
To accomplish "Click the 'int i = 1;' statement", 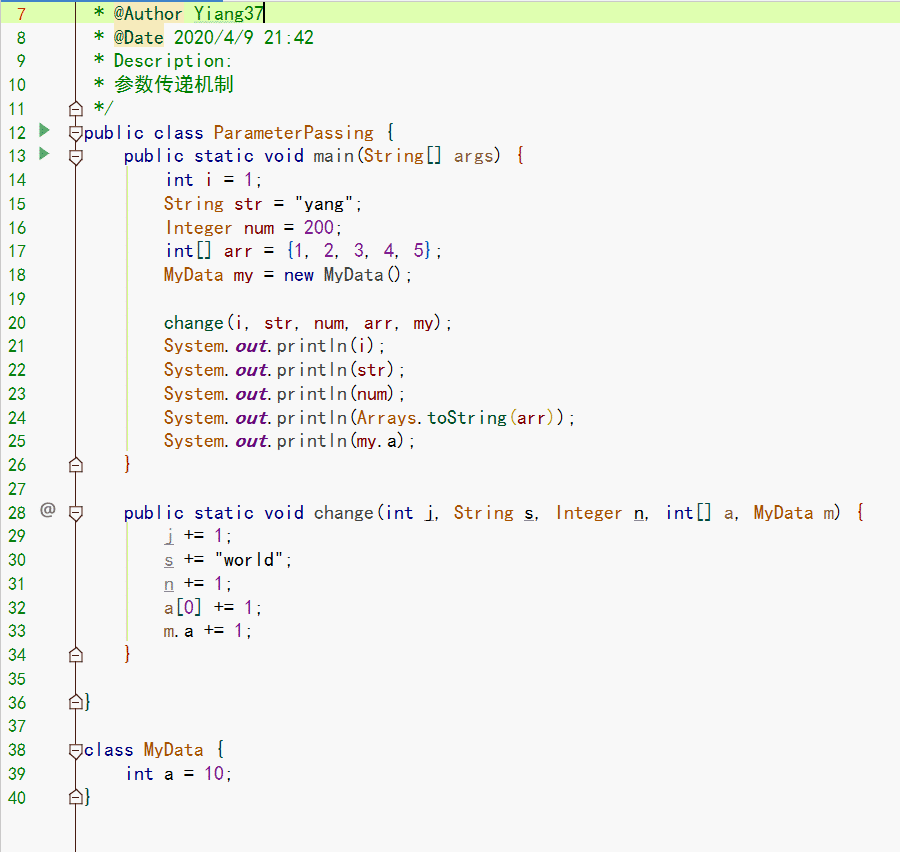I will coord(214,180).
